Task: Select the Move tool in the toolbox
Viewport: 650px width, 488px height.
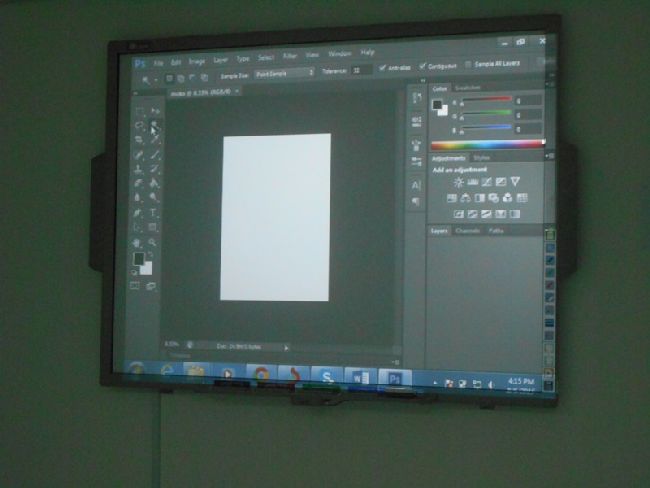Action: tap(154, 112)
